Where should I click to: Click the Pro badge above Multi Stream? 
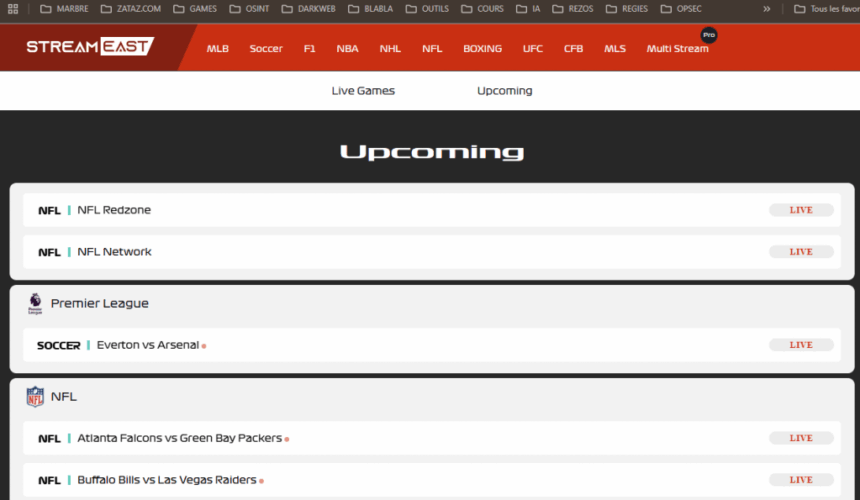(709, 35)
